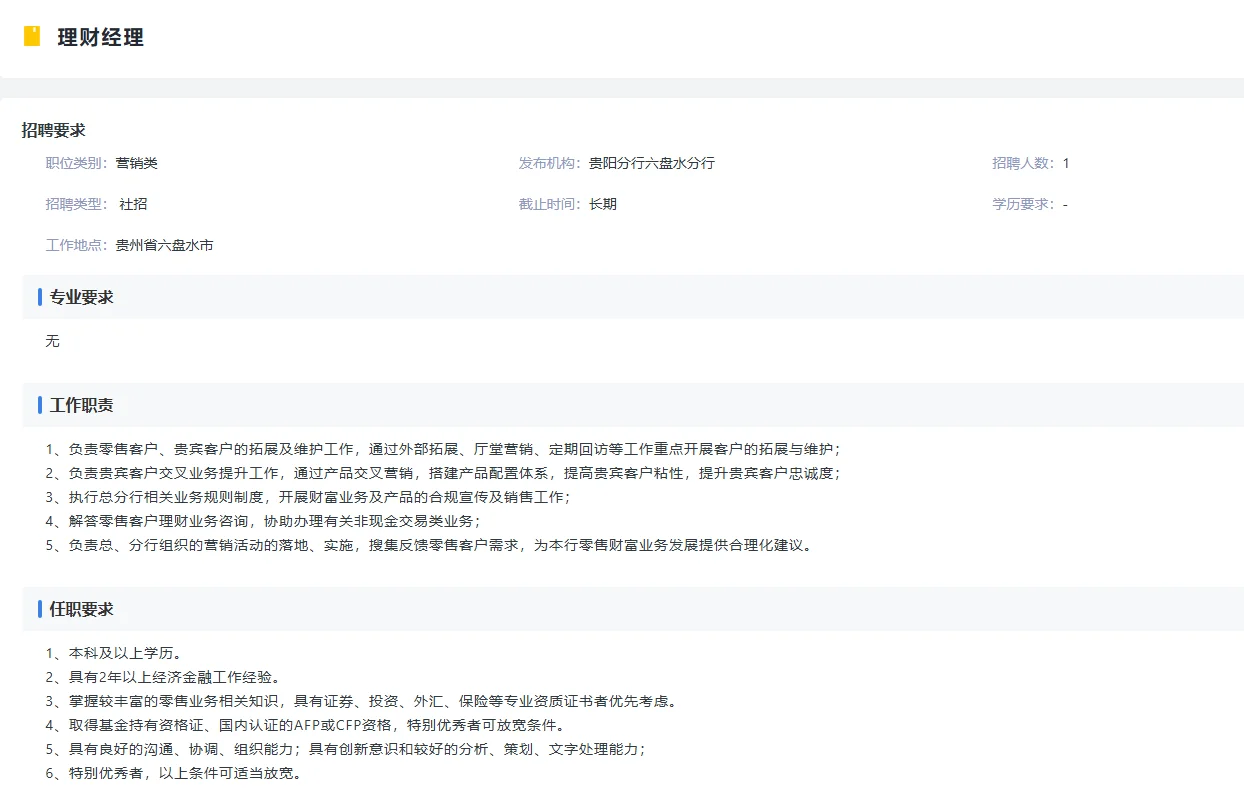Click the 工作地点 value 贵州省六盘水市
Screen dimensions: 1244x795
pyautogui.click(x=164, y=244)
